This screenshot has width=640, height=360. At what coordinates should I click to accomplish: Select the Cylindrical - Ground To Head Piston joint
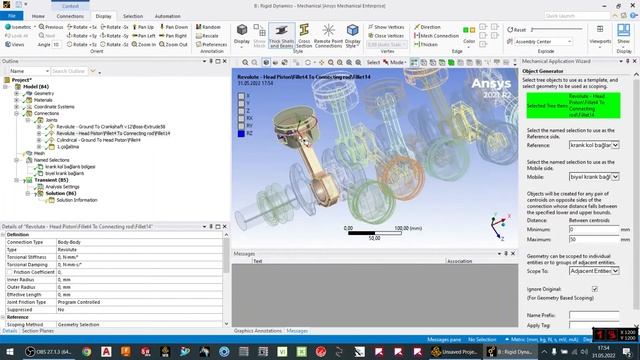click(x=98, y=140)
